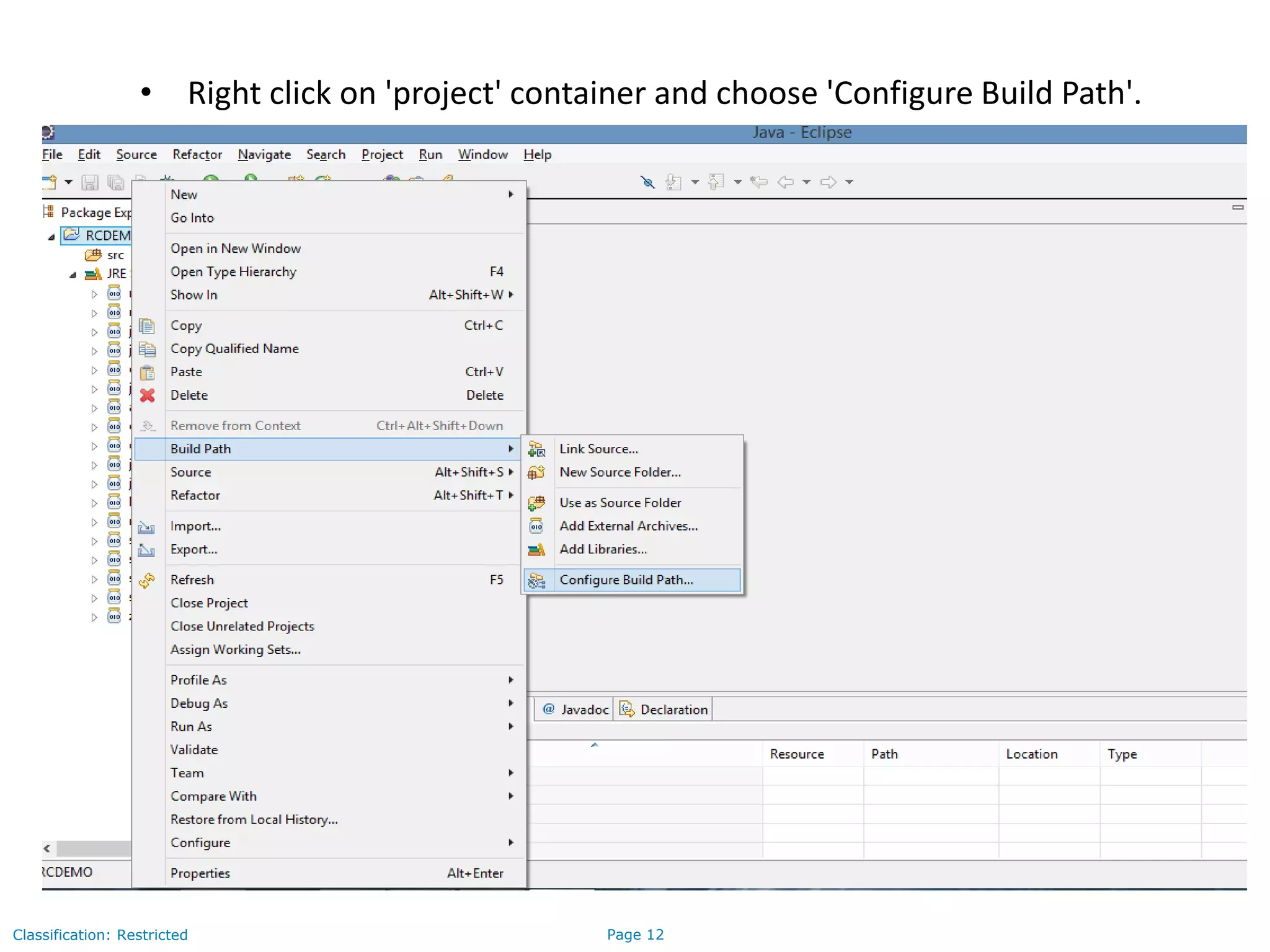The image size is (1270, 952).
Task: Click the Package Explorer horizontal scrollbar
Action: [93, 848]
